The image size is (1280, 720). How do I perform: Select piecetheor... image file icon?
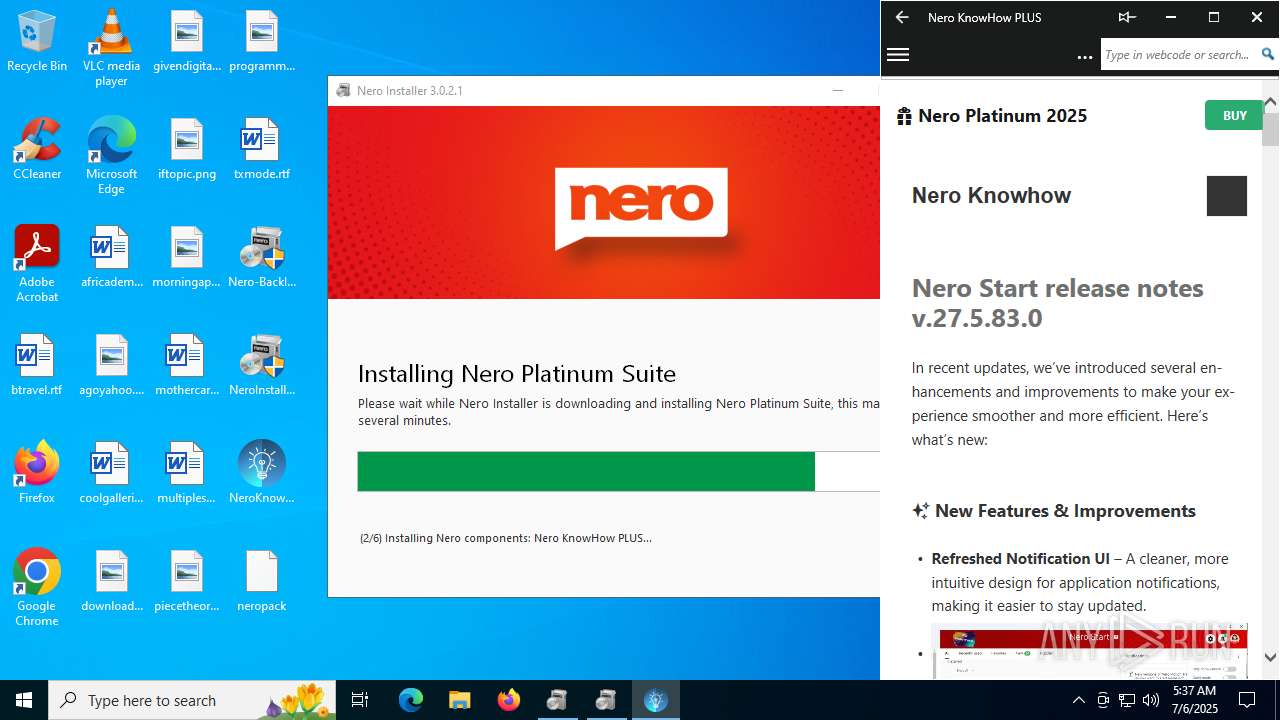tap(187, 581)
